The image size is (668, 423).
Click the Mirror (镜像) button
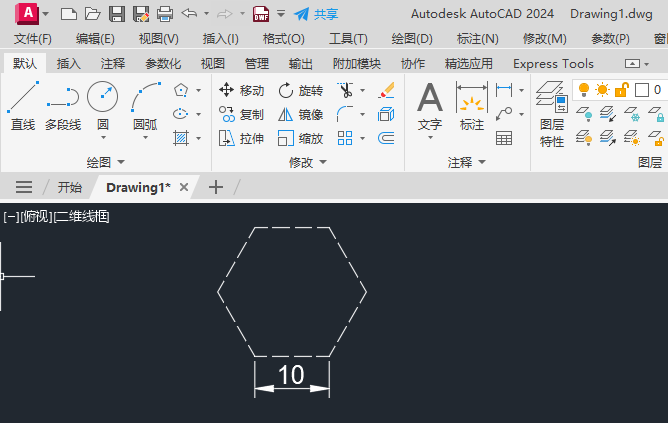tap(300, 114)
